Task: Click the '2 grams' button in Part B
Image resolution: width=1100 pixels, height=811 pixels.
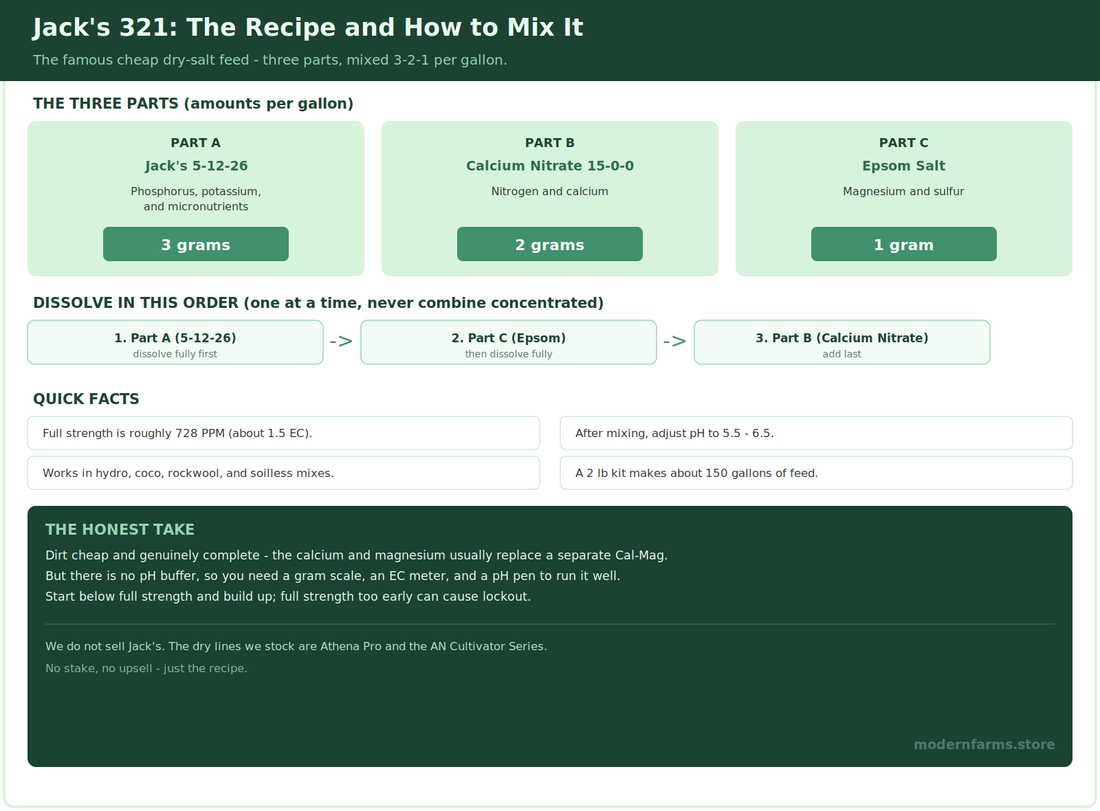Action: pyautogui.click(x=549, y=244)
